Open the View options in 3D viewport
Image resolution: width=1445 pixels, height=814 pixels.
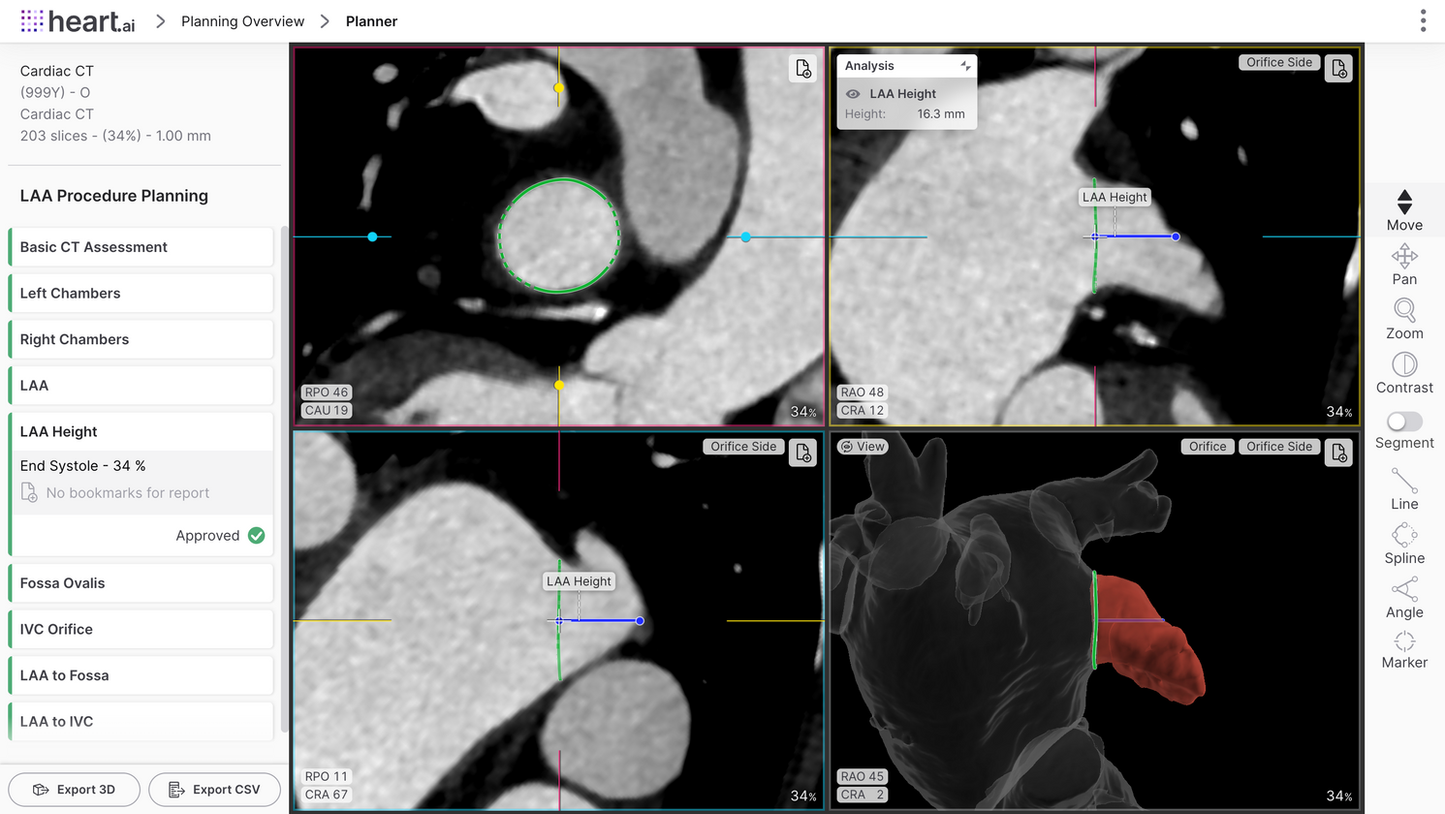click(862, 447)
